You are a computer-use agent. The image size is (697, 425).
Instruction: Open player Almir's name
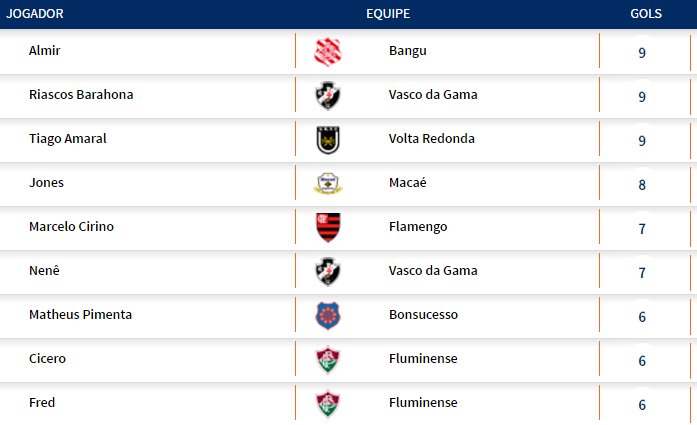tap(45, 50)
